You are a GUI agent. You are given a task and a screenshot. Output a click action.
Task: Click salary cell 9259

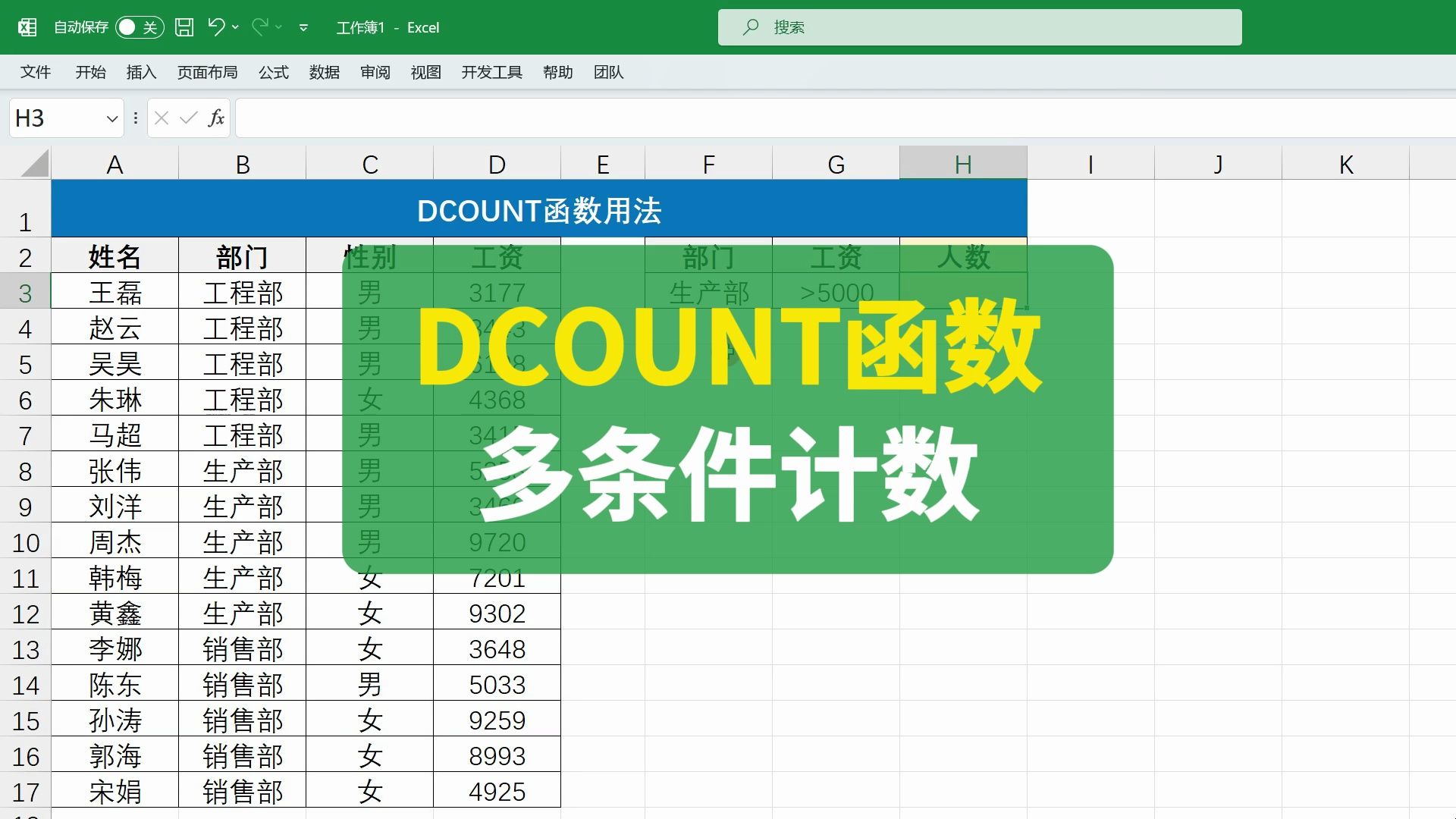pos(497,720)
